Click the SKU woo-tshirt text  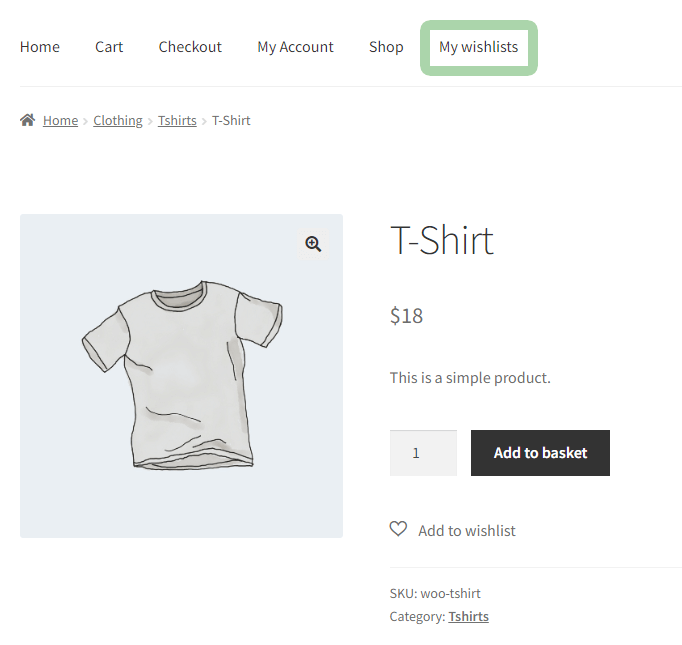point(435,593)
